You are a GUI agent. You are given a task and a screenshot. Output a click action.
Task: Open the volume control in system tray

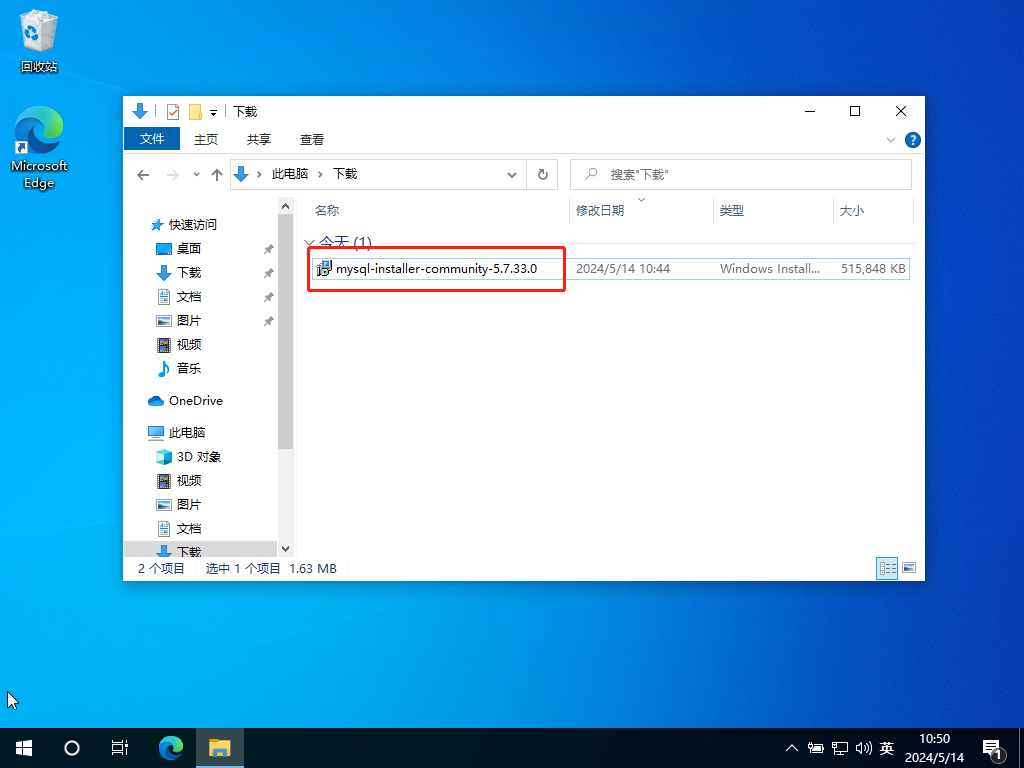(x=863, y=748)
